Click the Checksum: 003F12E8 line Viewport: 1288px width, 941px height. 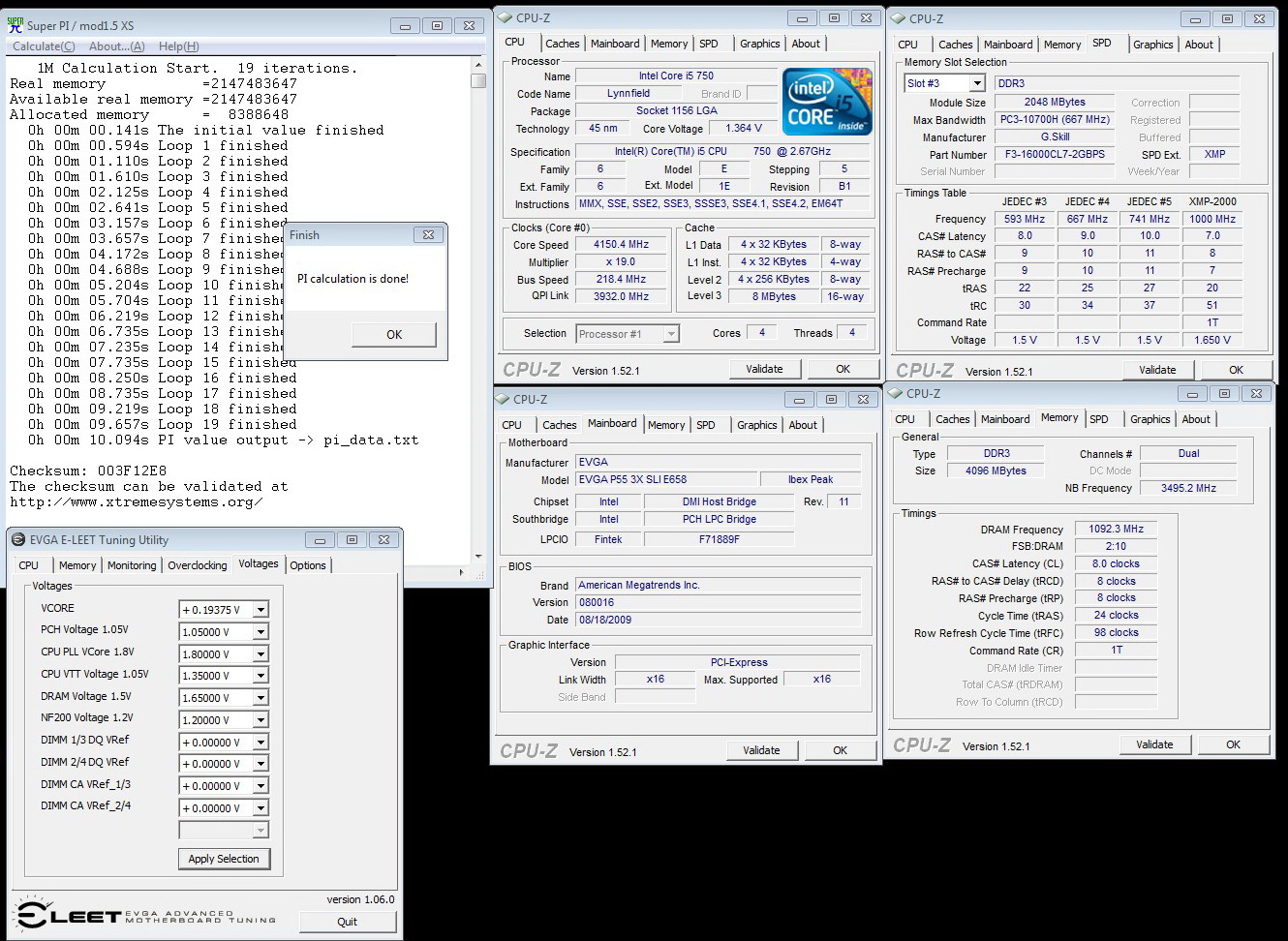pos(88,471)
